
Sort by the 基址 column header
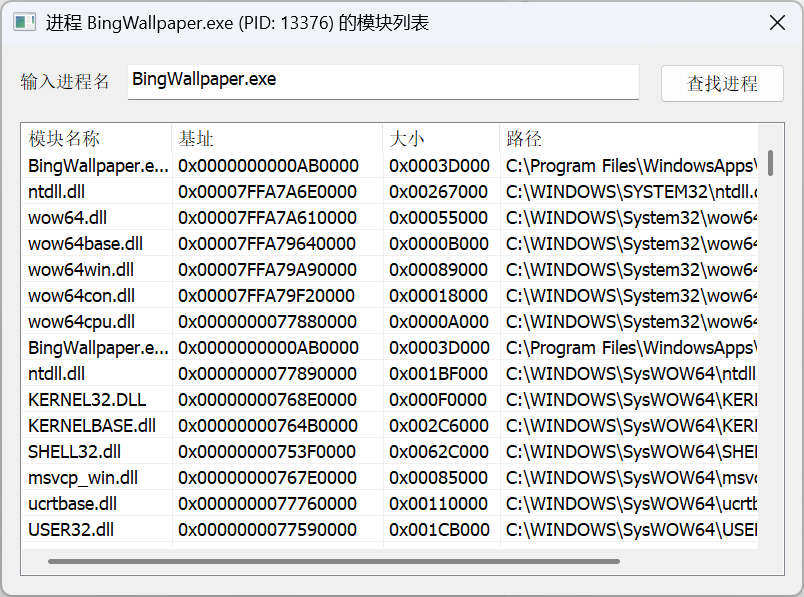pyautogui.click(x=277, y=138)
